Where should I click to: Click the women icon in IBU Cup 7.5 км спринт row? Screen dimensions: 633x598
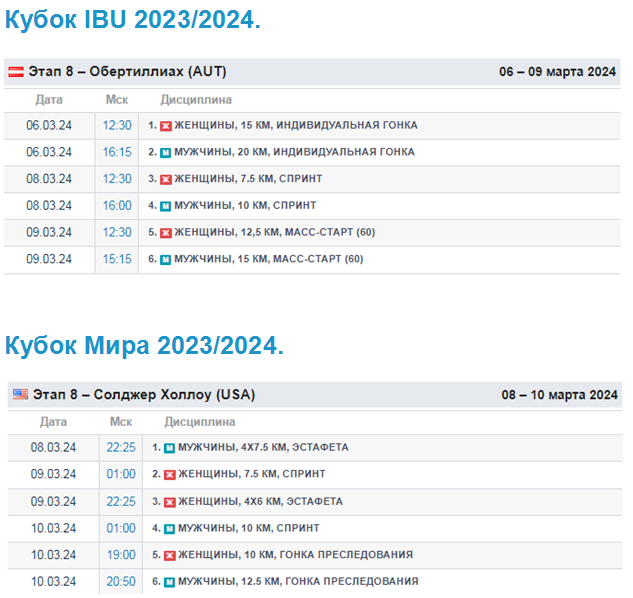pyautogui.click(x=166, y=179)
